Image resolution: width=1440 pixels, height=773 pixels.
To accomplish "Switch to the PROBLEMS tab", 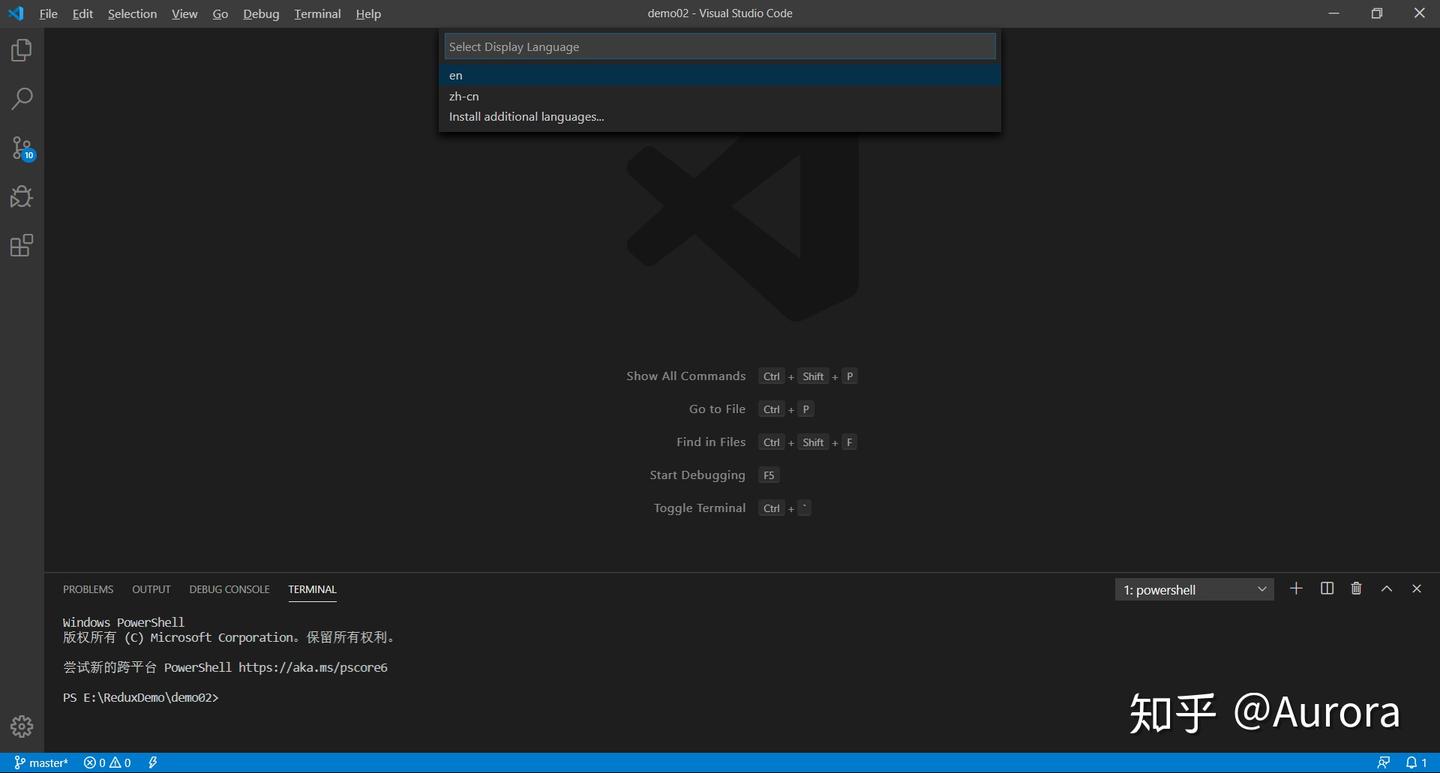I will tap(88, 589).
